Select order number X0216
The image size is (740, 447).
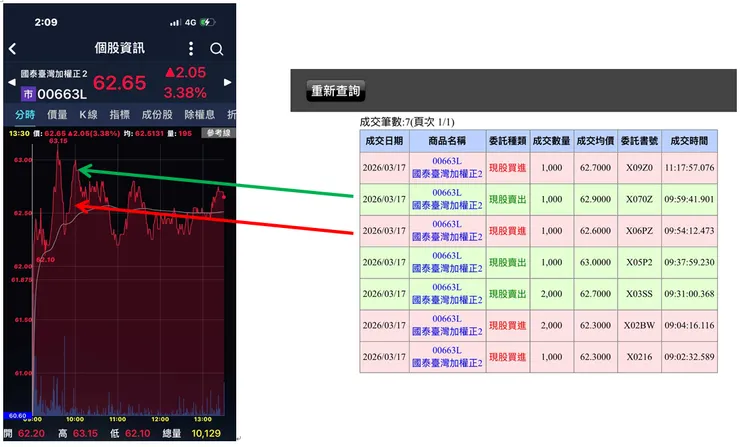tap(639, 357)
